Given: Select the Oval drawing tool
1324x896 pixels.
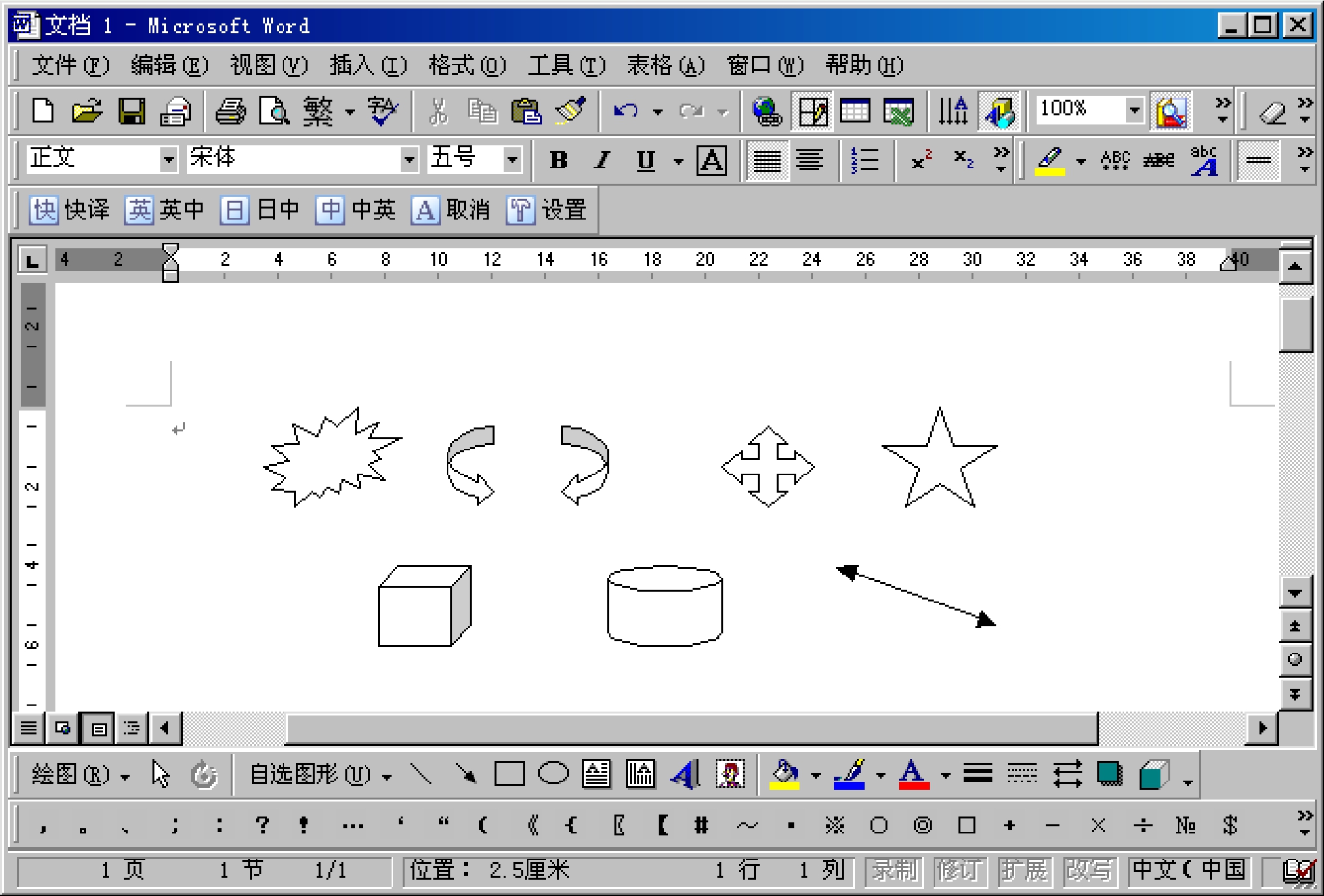Looking at the screenshot, I should click(x=553, y=774).
